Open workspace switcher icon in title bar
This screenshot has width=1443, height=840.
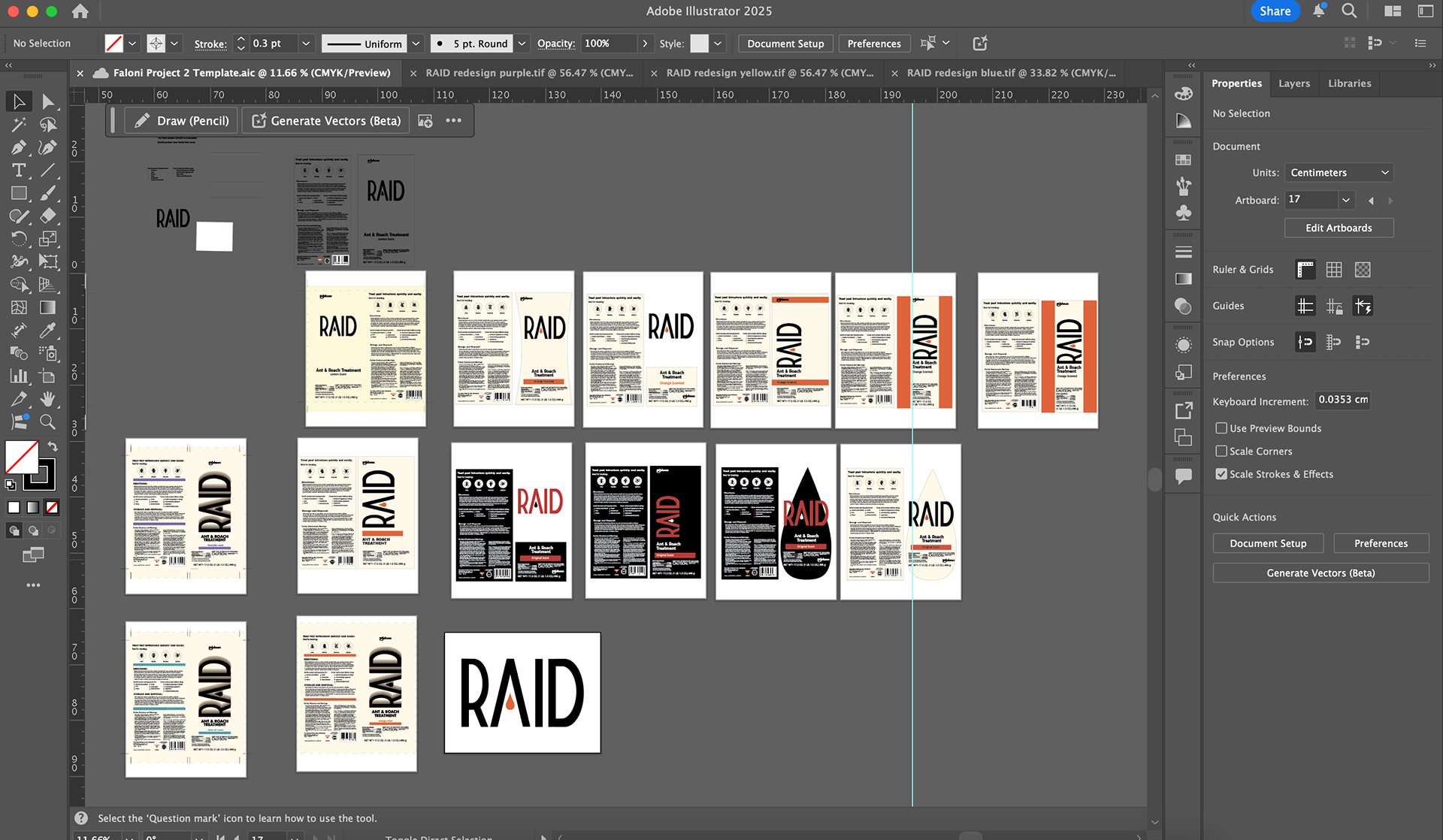(1393, 11)
